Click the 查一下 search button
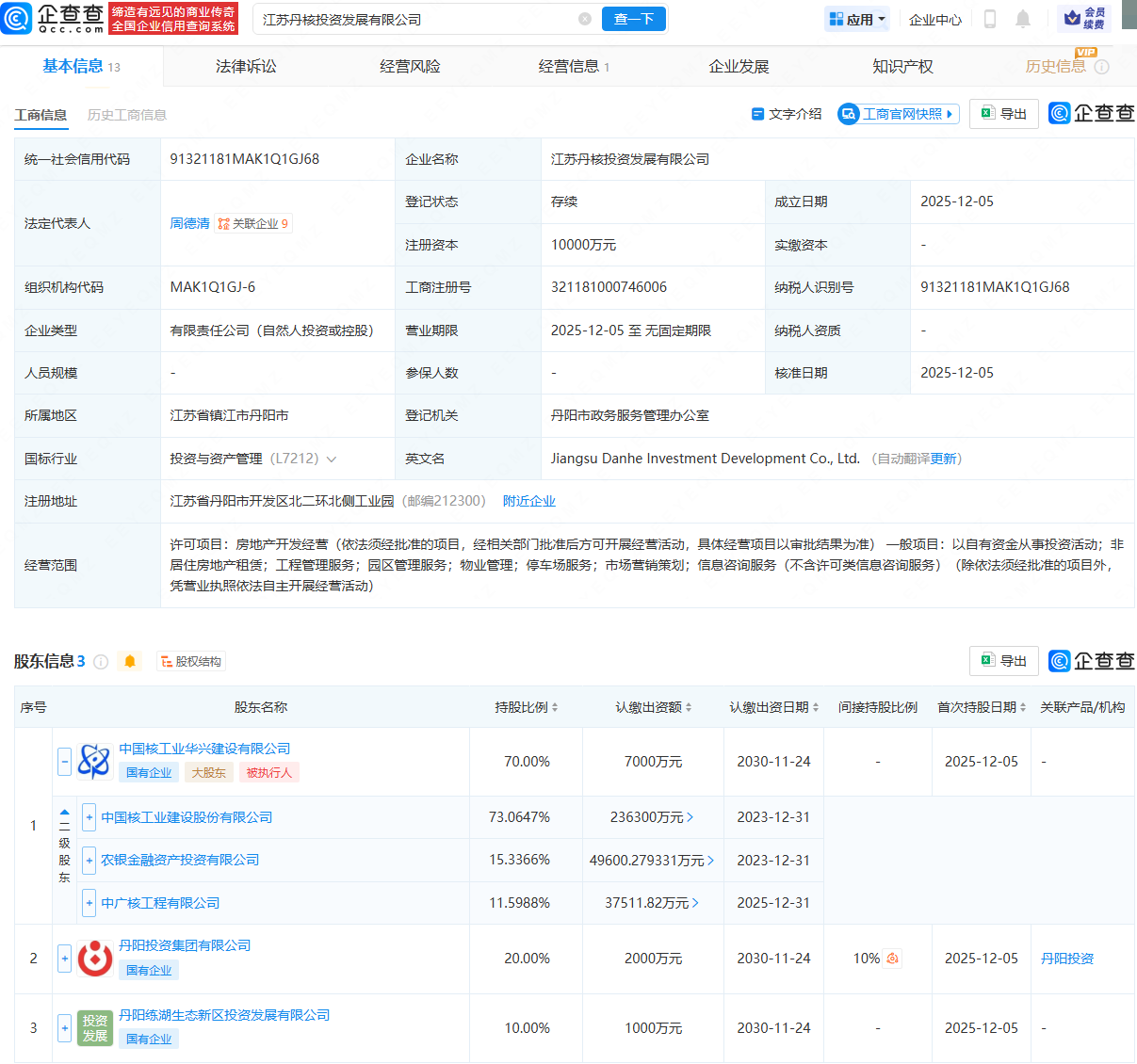Screen dimensions: 1137x1064 point(633,19)
